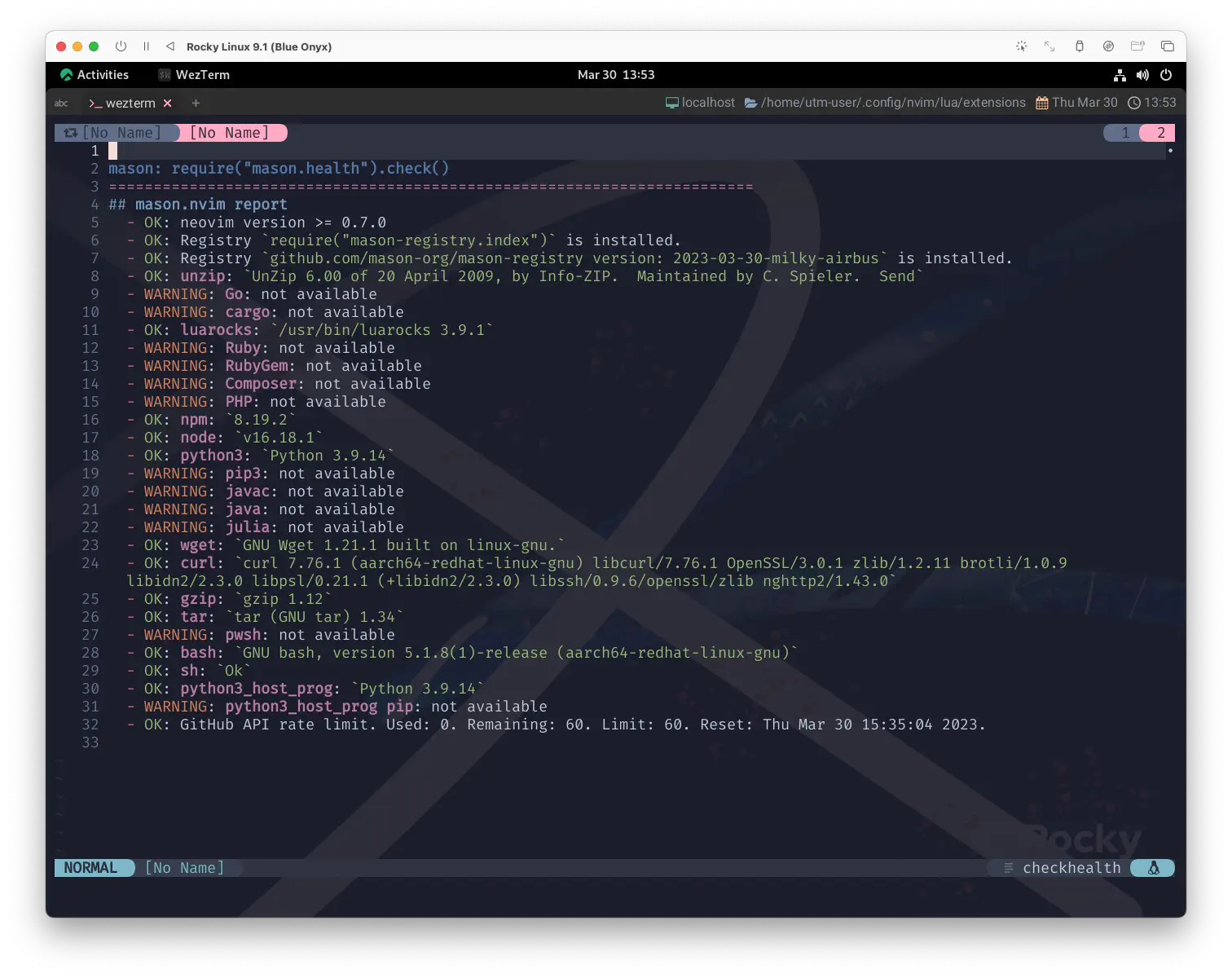
Task: Click the Thu Mar 30 date status
Action: tap(1085, 103)
